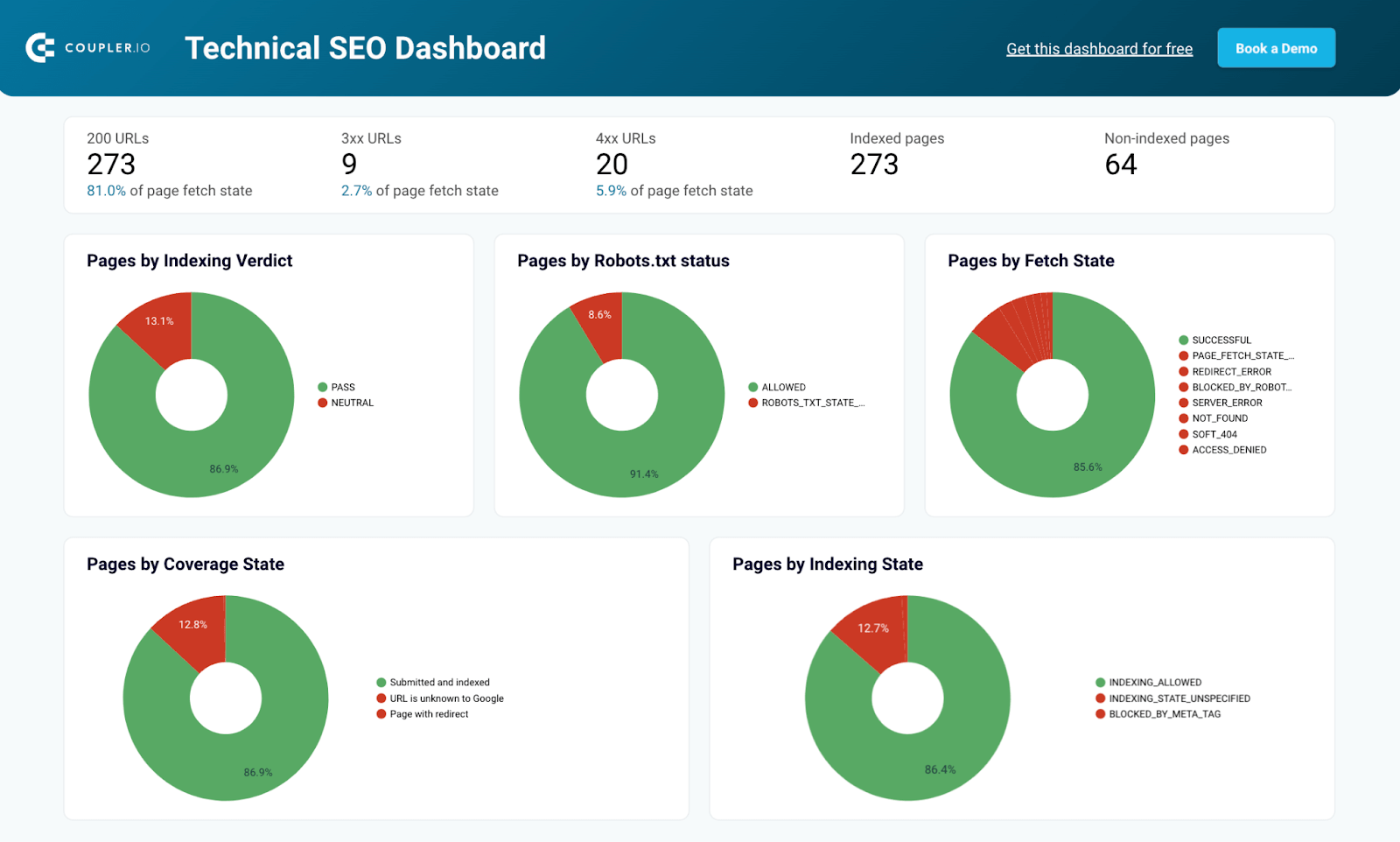The width and height of the screenshot is (1400, 842).
Task: Click the Book a Demo button
Action: pos(1276,48)
